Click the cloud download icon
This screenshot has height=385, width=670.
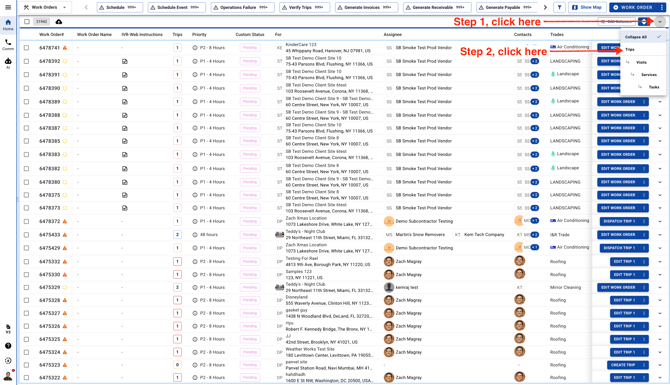[x=59, y=21]
